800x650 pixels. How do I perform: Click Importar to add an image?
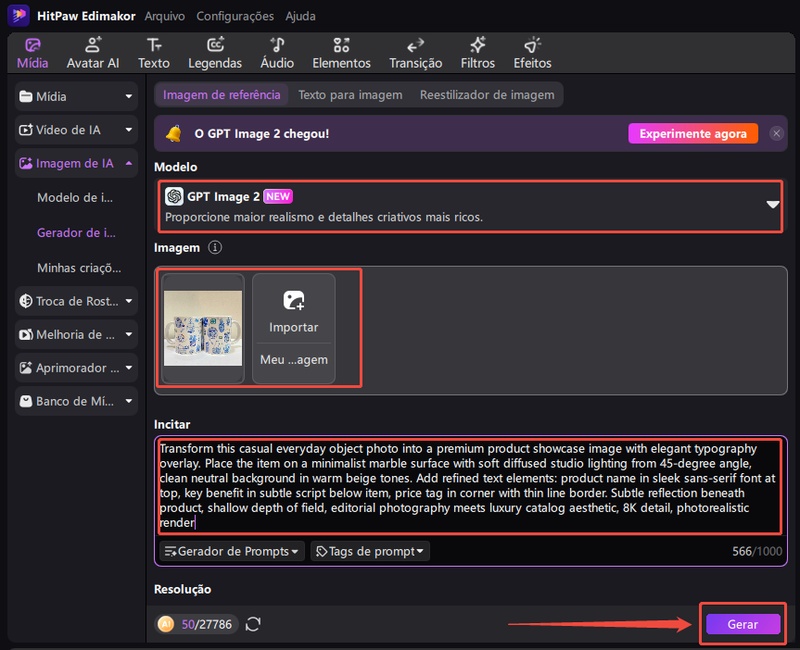click(x=293, y=309)
